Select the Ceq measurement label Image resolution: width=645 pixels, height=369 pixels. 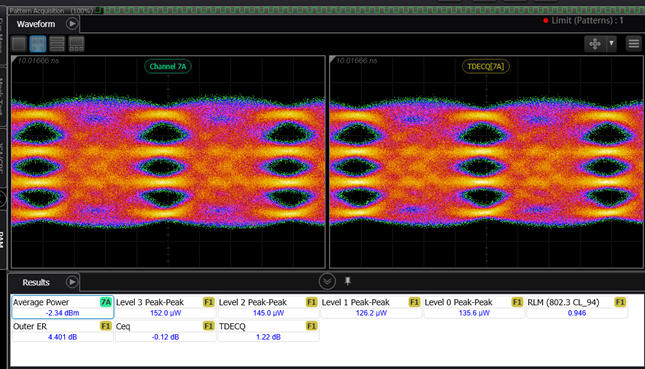(123, 327)
